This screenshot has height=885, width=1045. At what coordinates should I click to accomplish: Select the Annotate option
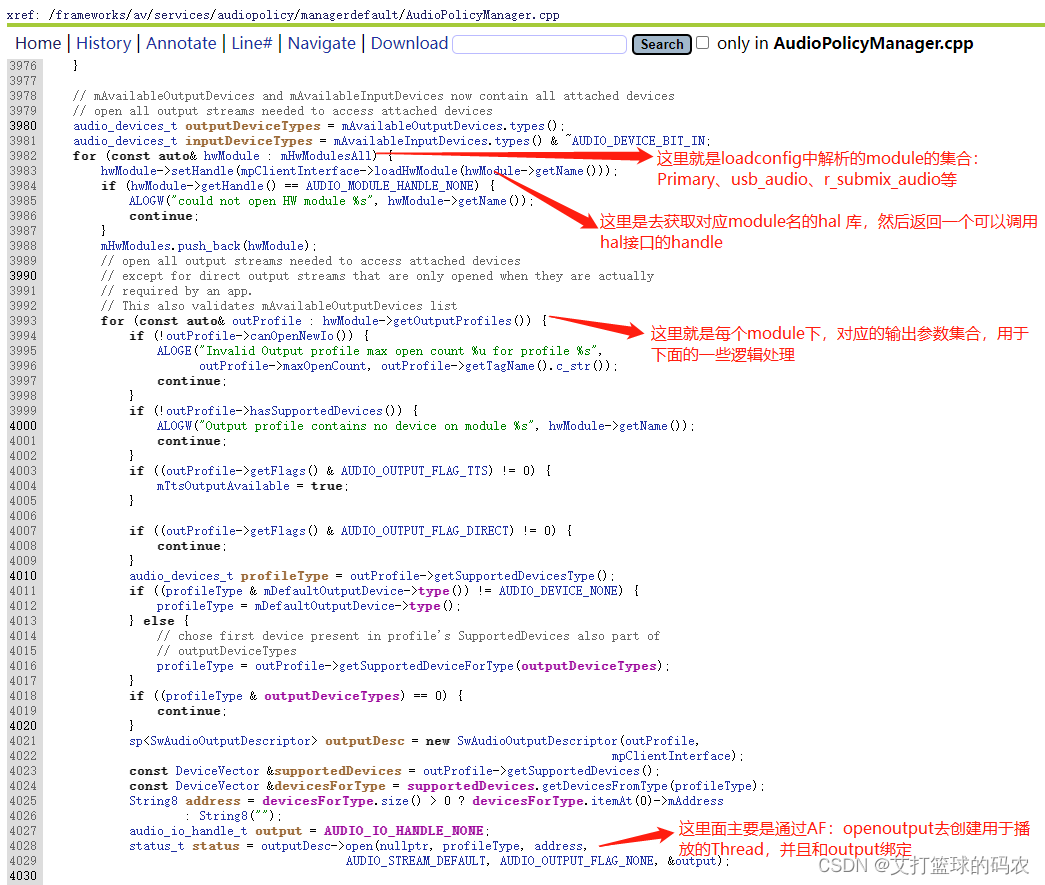pyautogui.click(x=181, y=43)
